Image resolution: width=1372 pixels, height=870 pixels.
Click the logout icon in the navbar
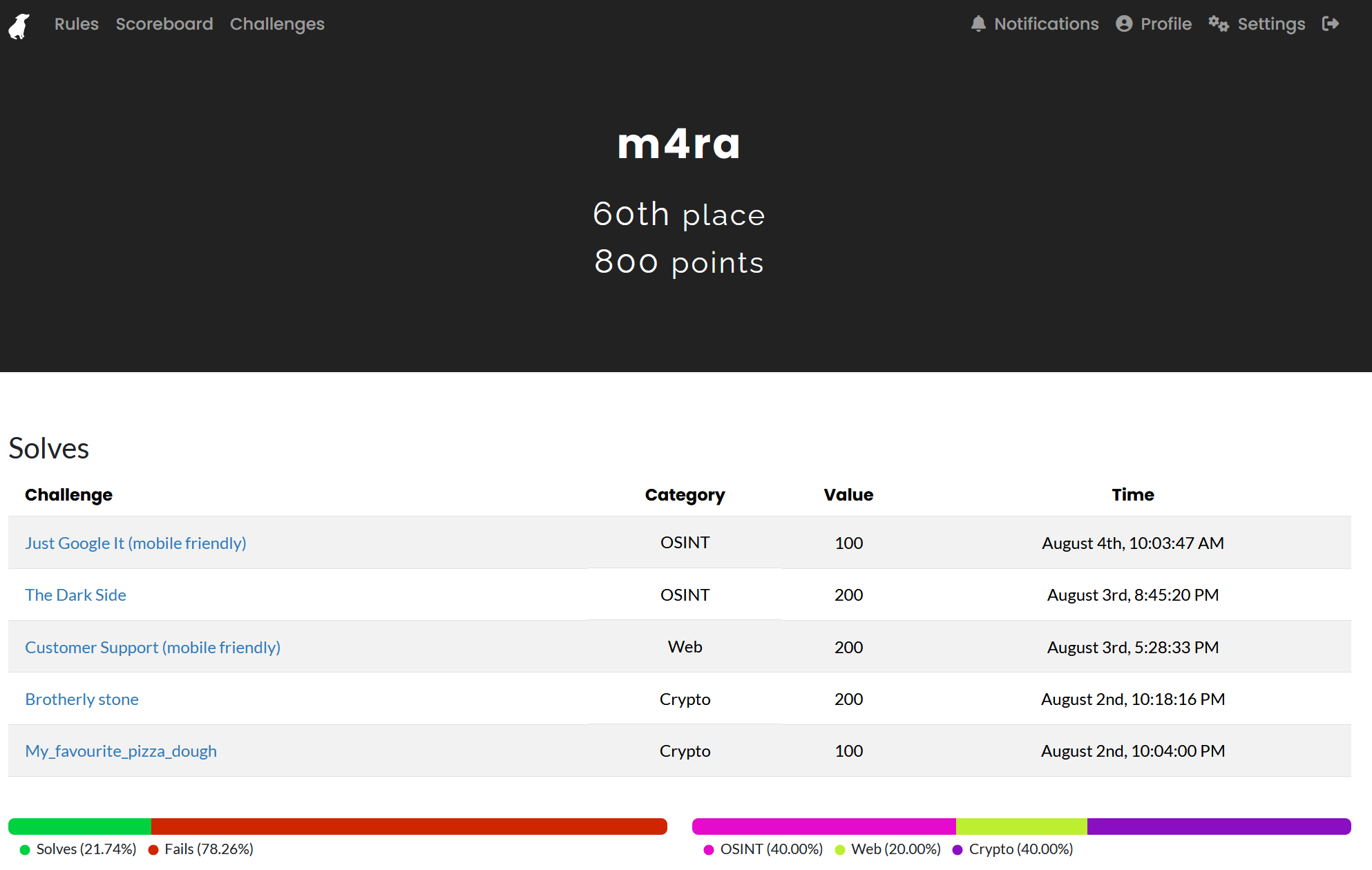(1331, 24)
